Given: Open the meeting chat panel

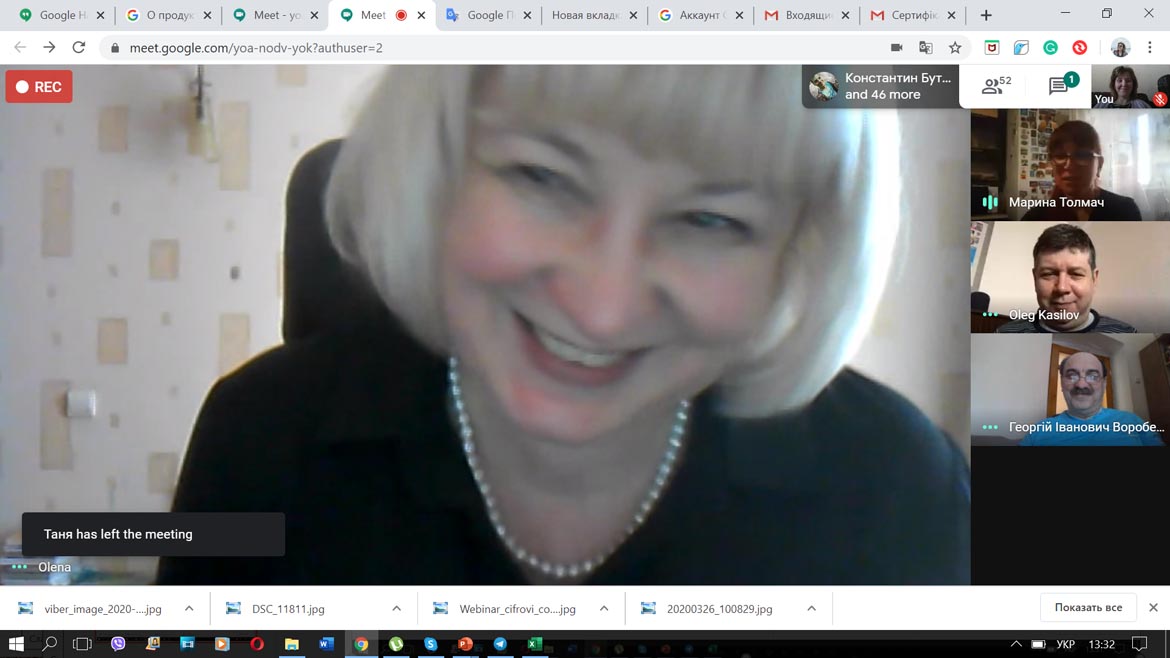Looking at the screenshot, I should (x=1061, y=87).
